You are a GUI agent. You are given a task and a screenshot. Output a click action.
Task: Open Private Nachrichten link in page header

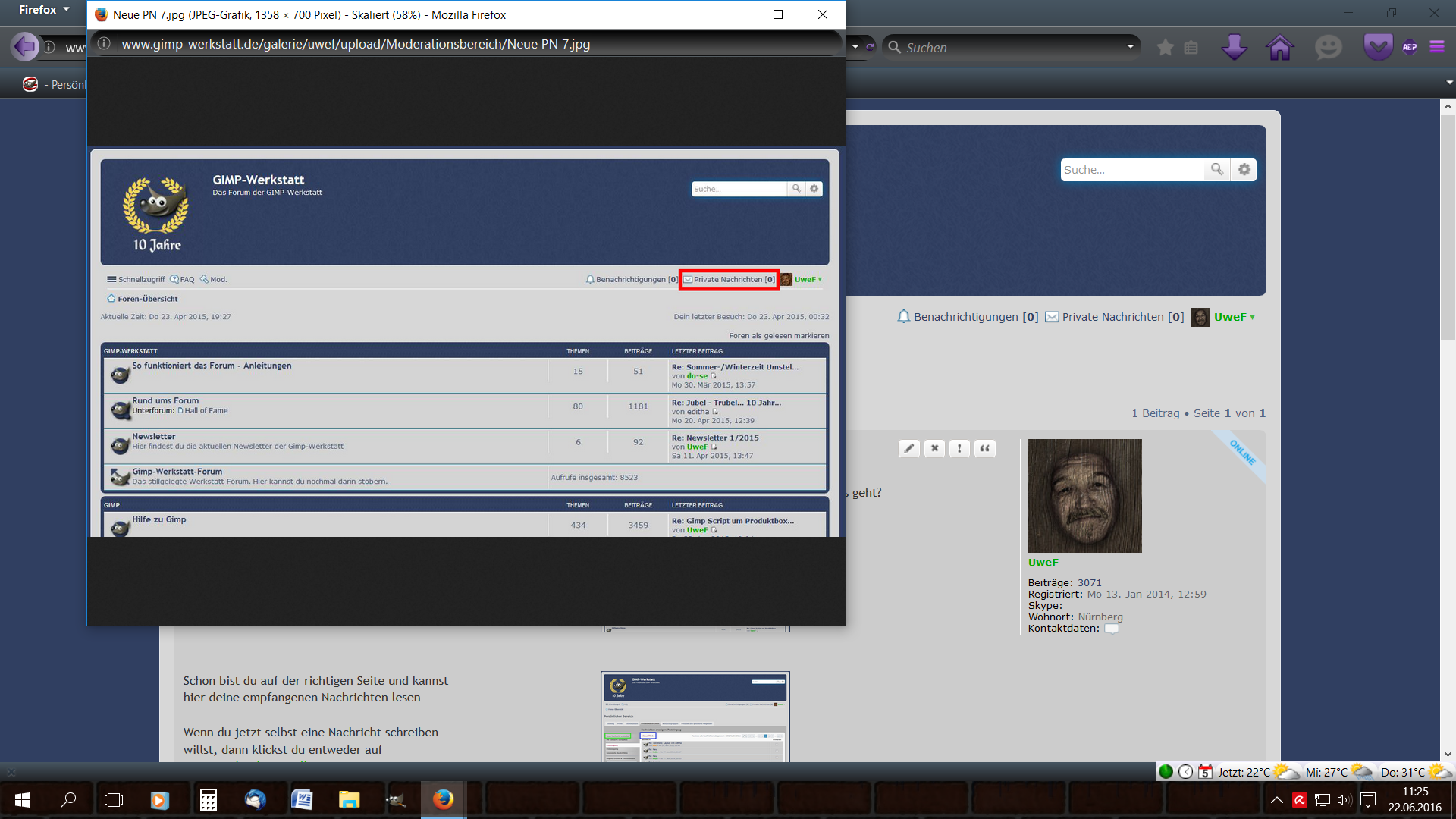[x=1114, y=317]
